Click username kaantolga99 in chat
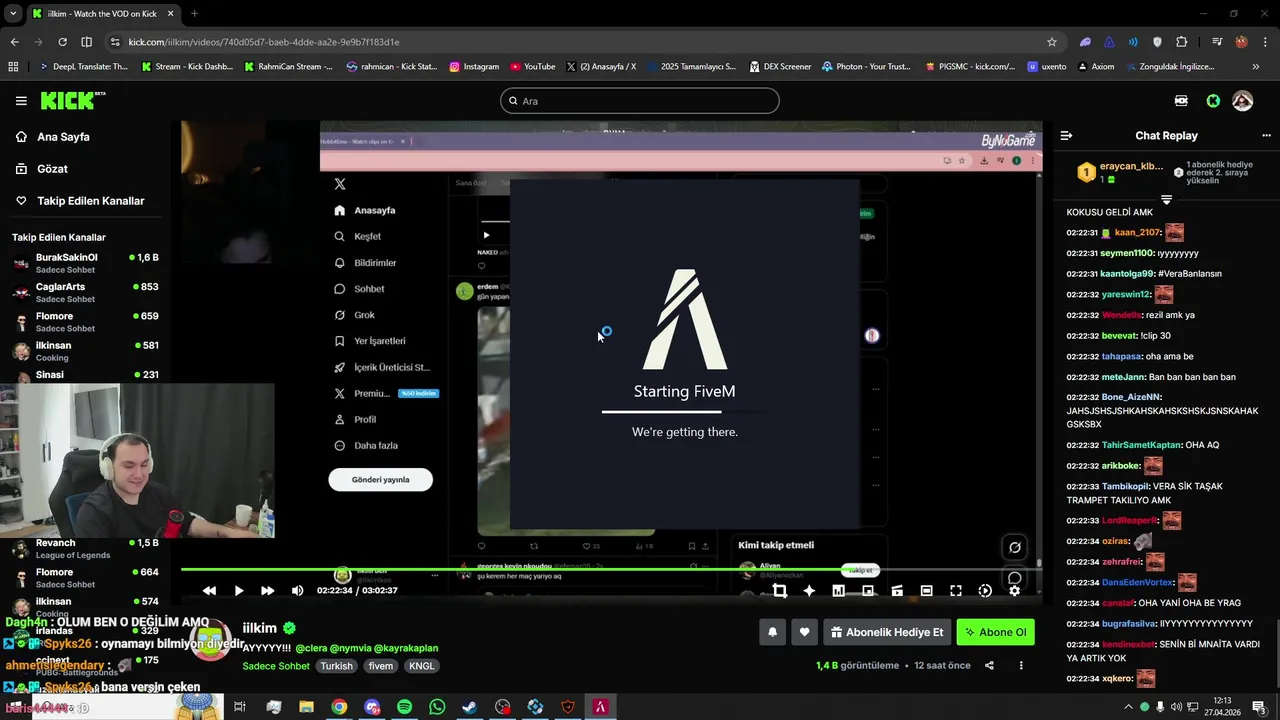Viewport: 1280px width, 720px height. click(1127, 274)
